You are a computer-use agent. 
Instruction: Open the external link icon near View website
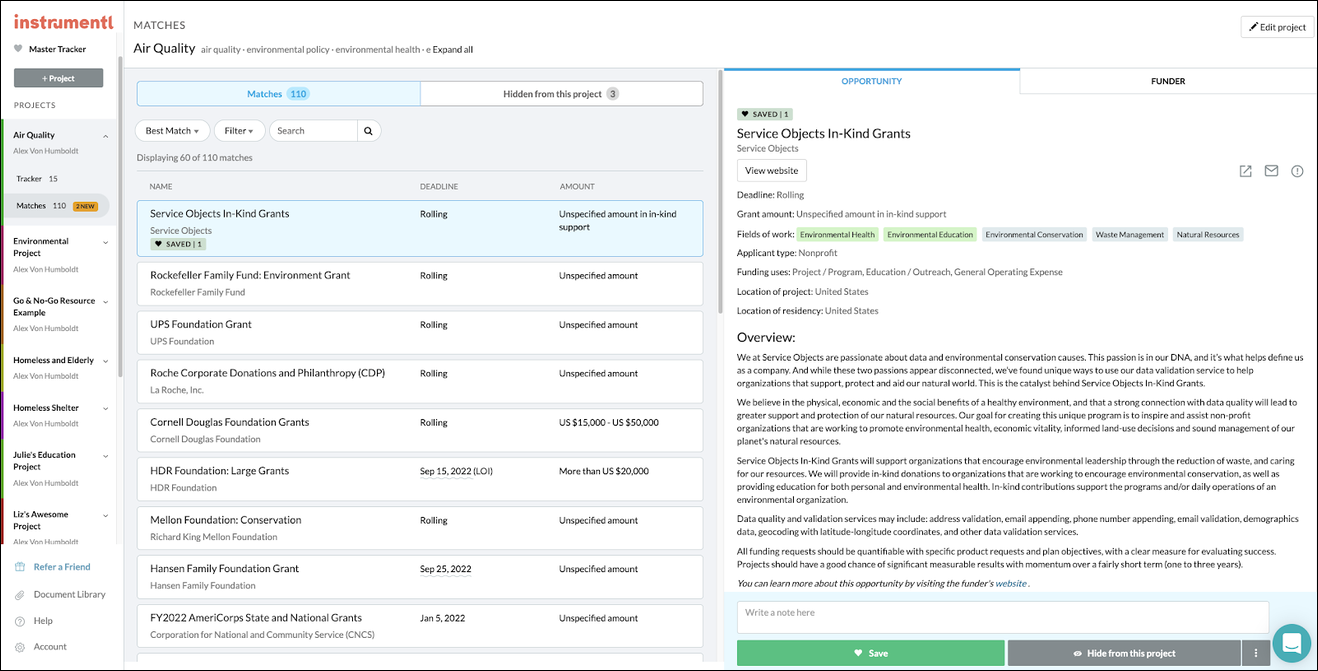click(x=1245, y=171)
